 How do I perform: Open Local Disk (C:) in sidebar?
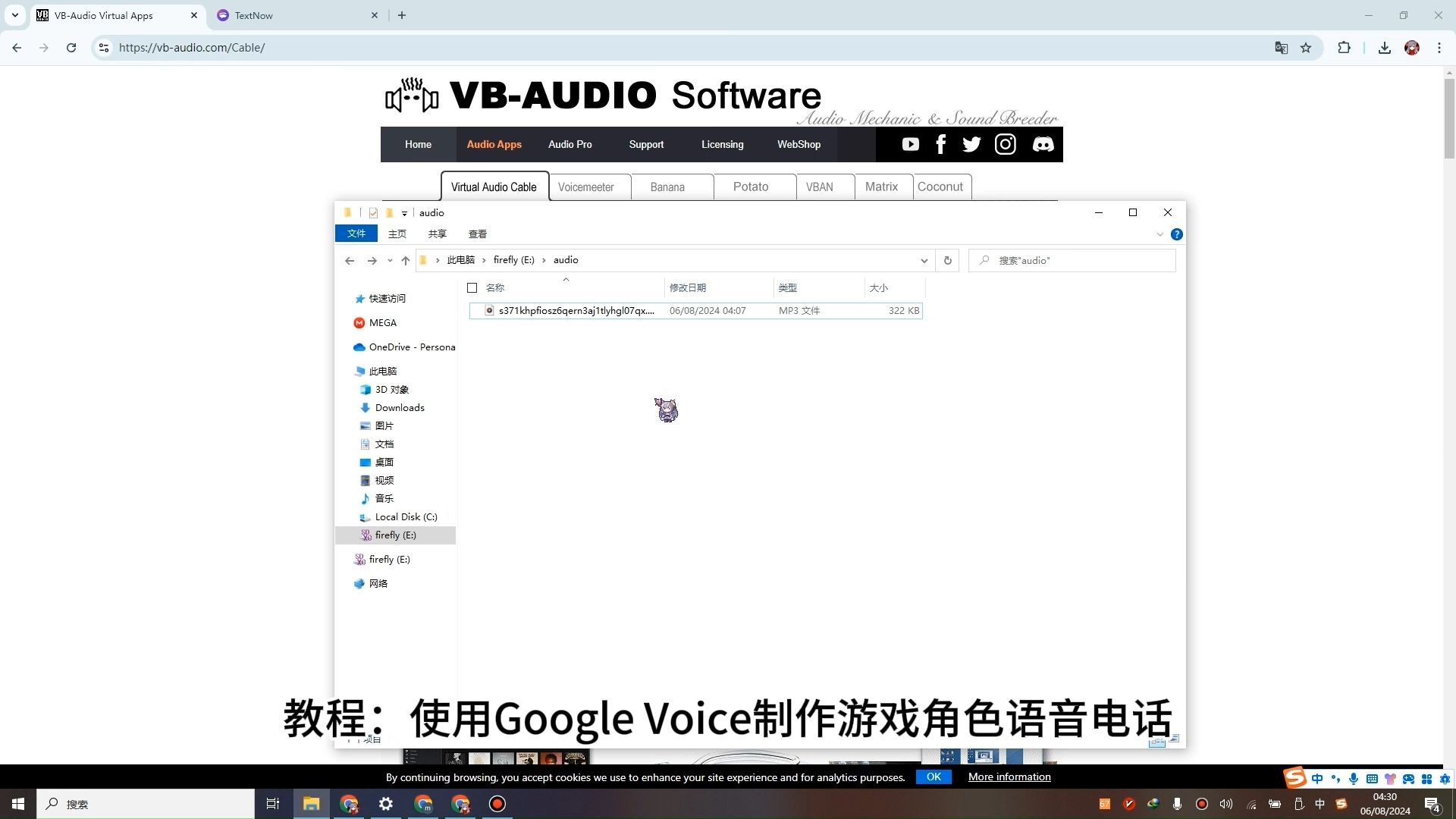pyautogui.click(x=406, y=517)
